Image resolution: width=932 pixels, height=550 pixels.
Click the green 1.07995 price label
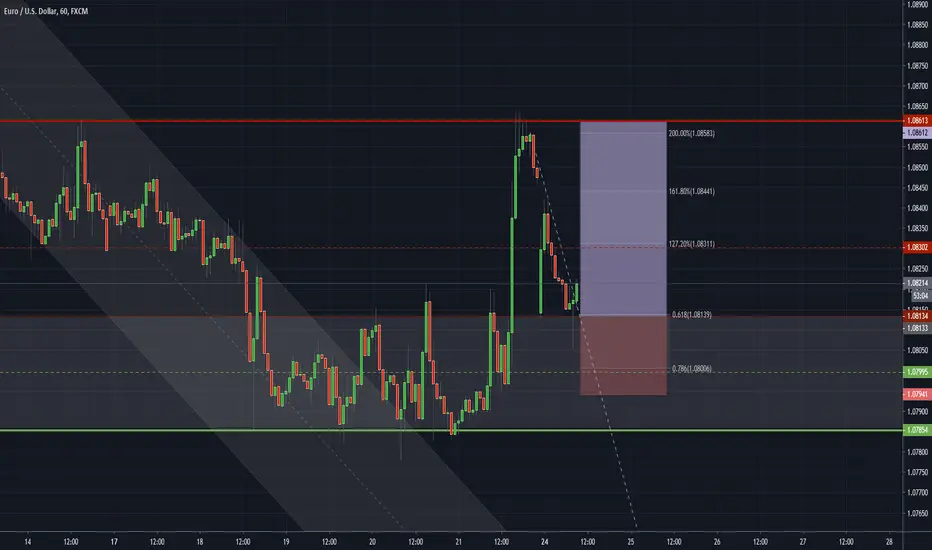click(x=917, y=372)
